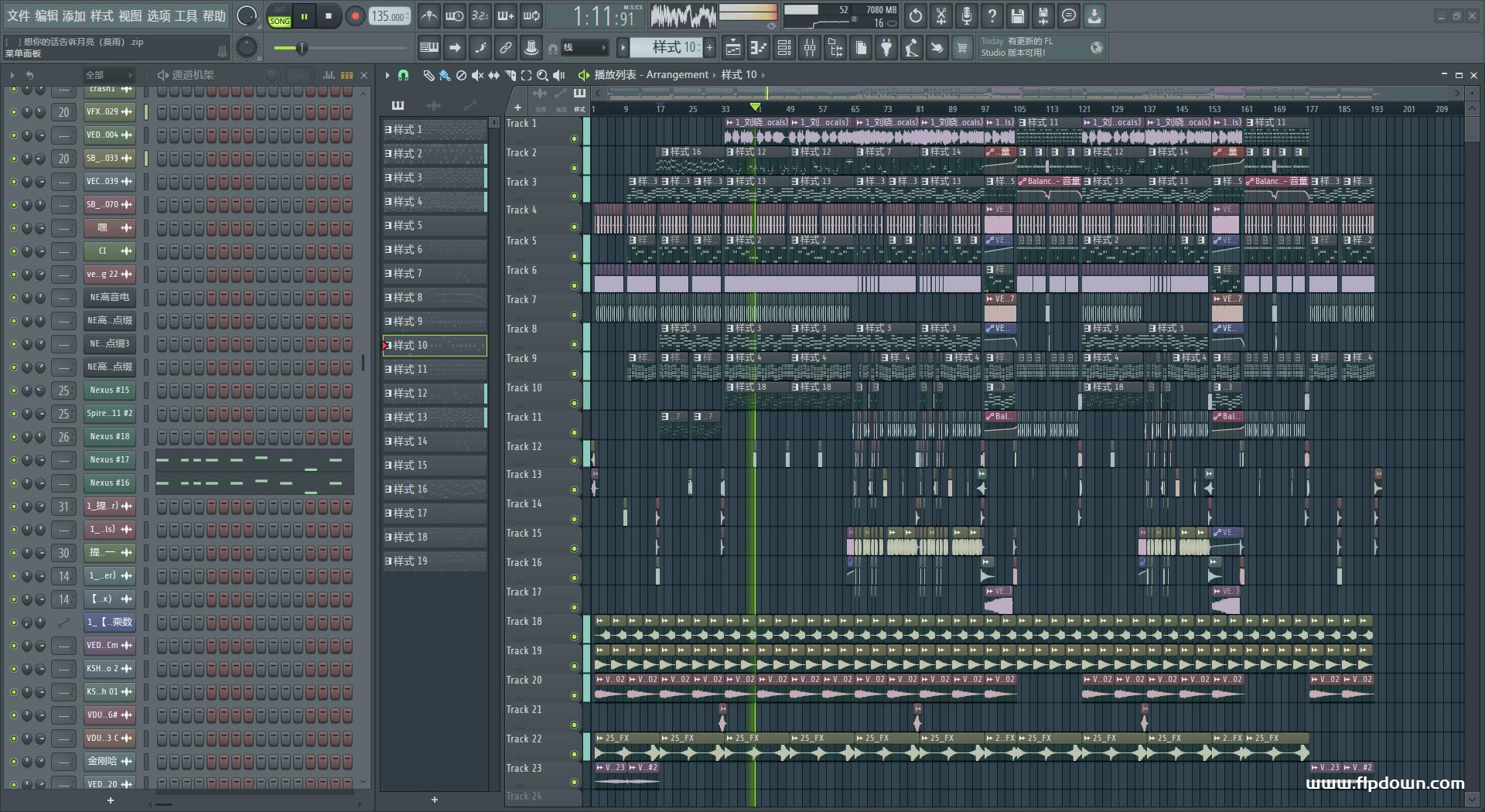Toggle the countdown before recording icon
1485x812 pixels.
click(480, 15)
